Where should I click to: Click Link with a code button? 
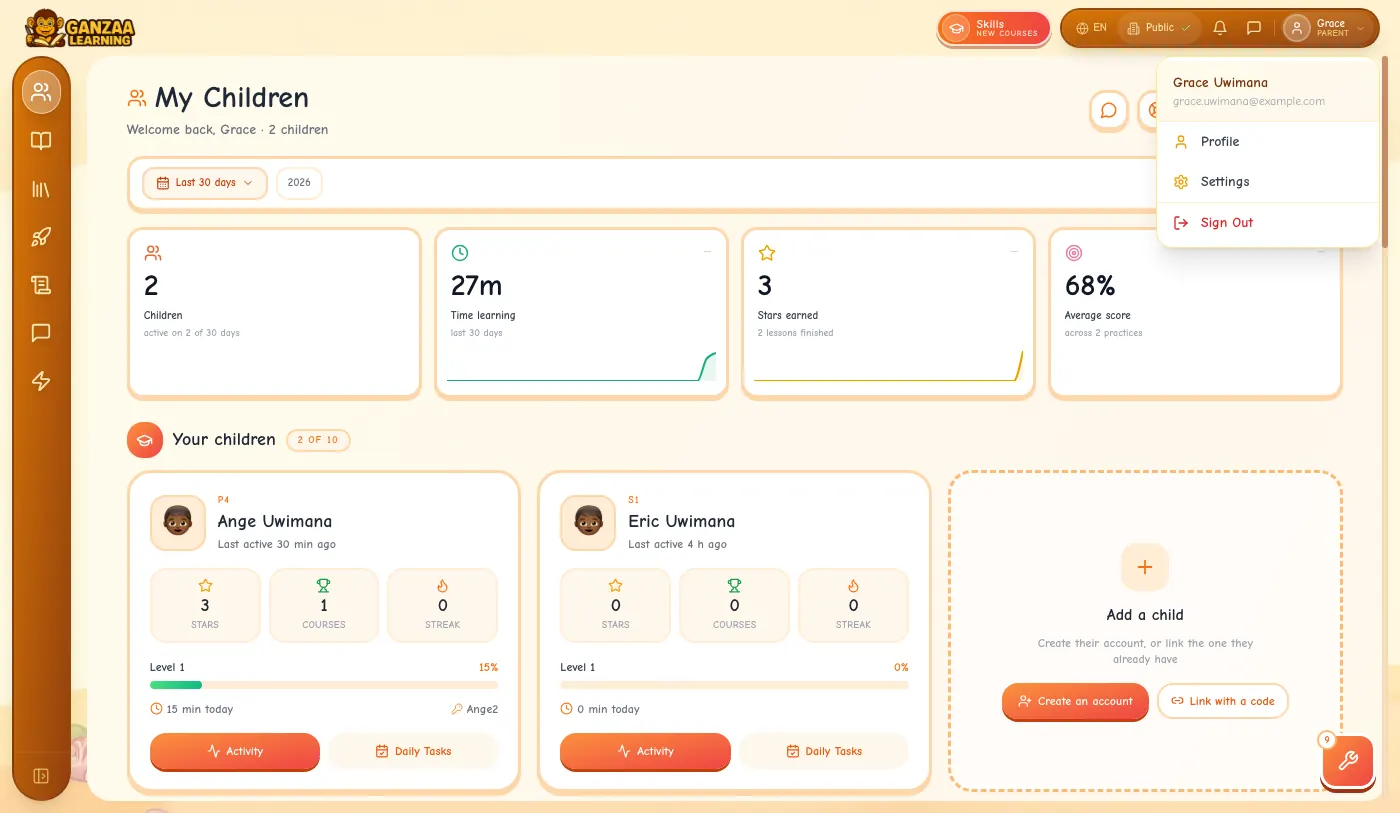[x=1222, y=701]
